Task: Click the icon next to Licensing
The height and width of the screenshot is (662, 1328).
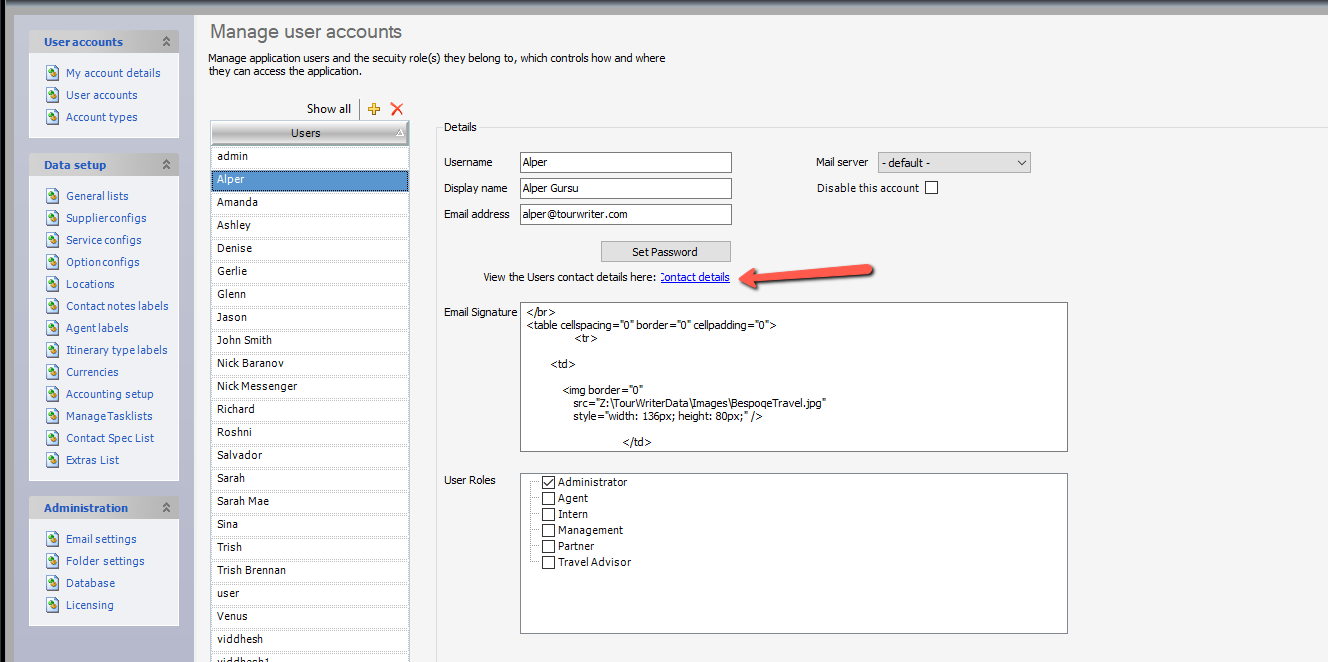Action: pyautogui.click(x=53, y=605)
